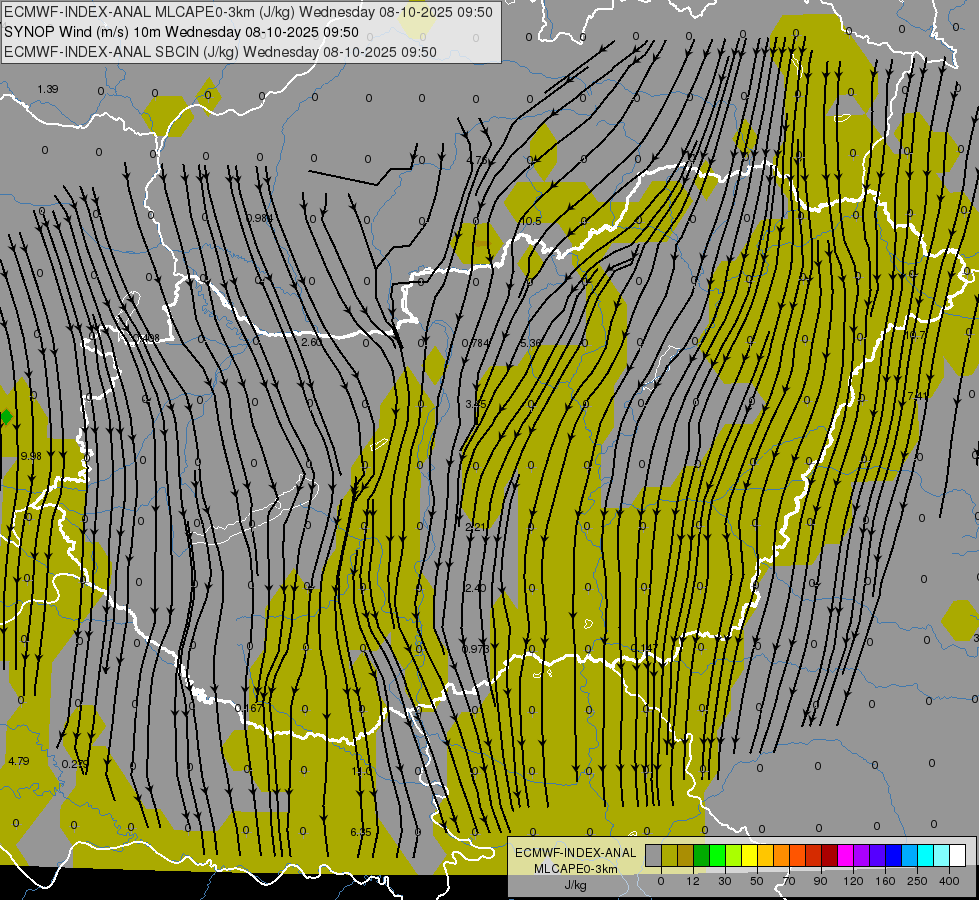Click the legend tick label 400
The height and width of the screenshot is (900, 979).
(949, 881)
